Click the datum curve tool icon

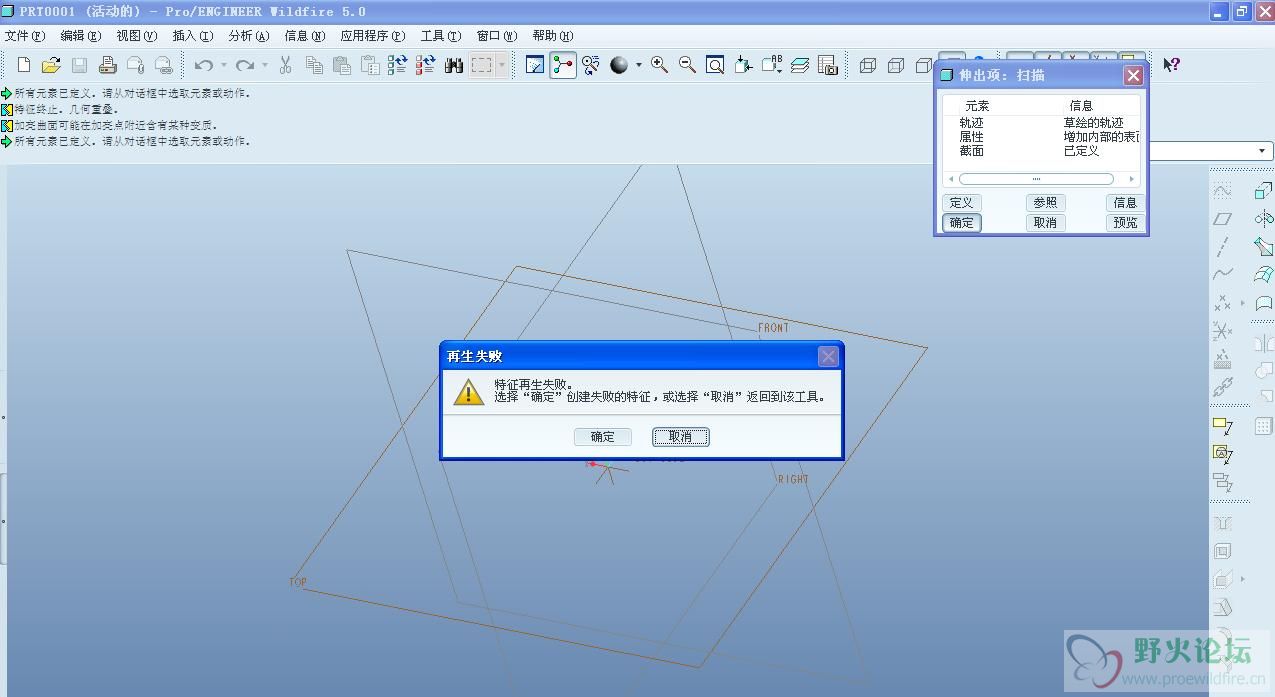point(1222,274)
